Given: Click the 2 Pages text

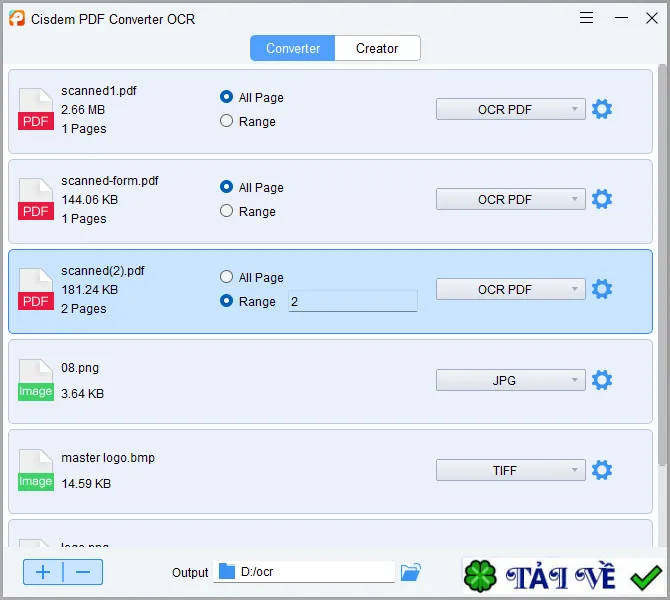Looking at the screenshot, I should click(84, 309).
